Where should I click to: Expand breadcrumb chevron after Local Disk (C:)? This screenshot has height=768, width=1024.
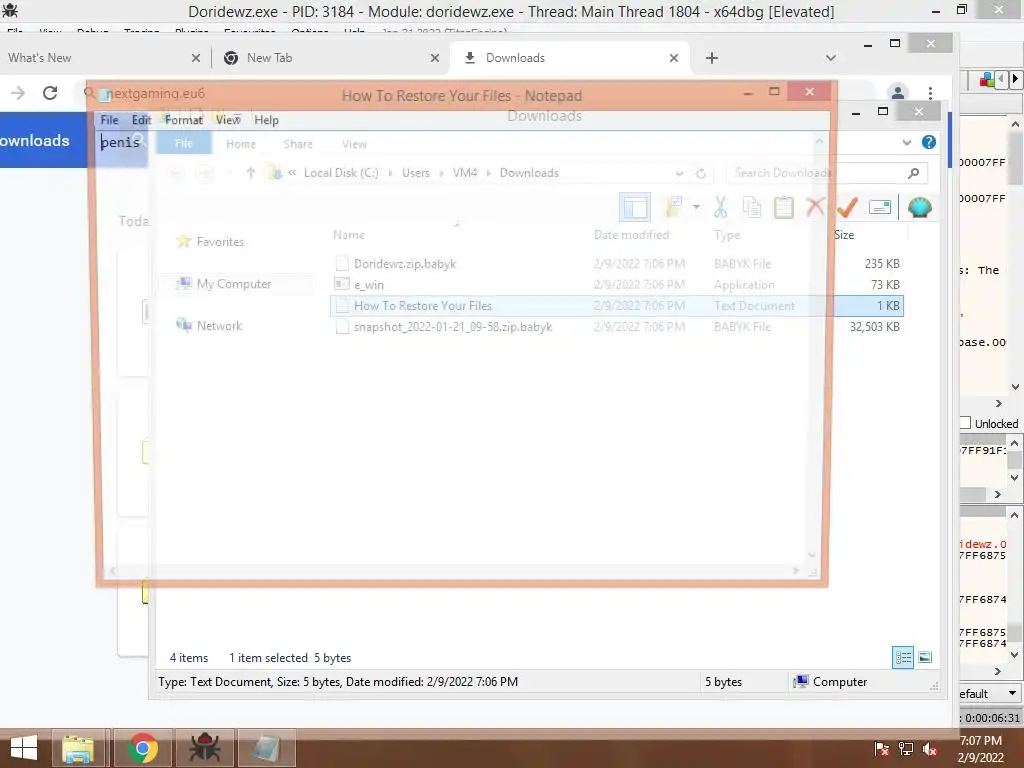390,173
